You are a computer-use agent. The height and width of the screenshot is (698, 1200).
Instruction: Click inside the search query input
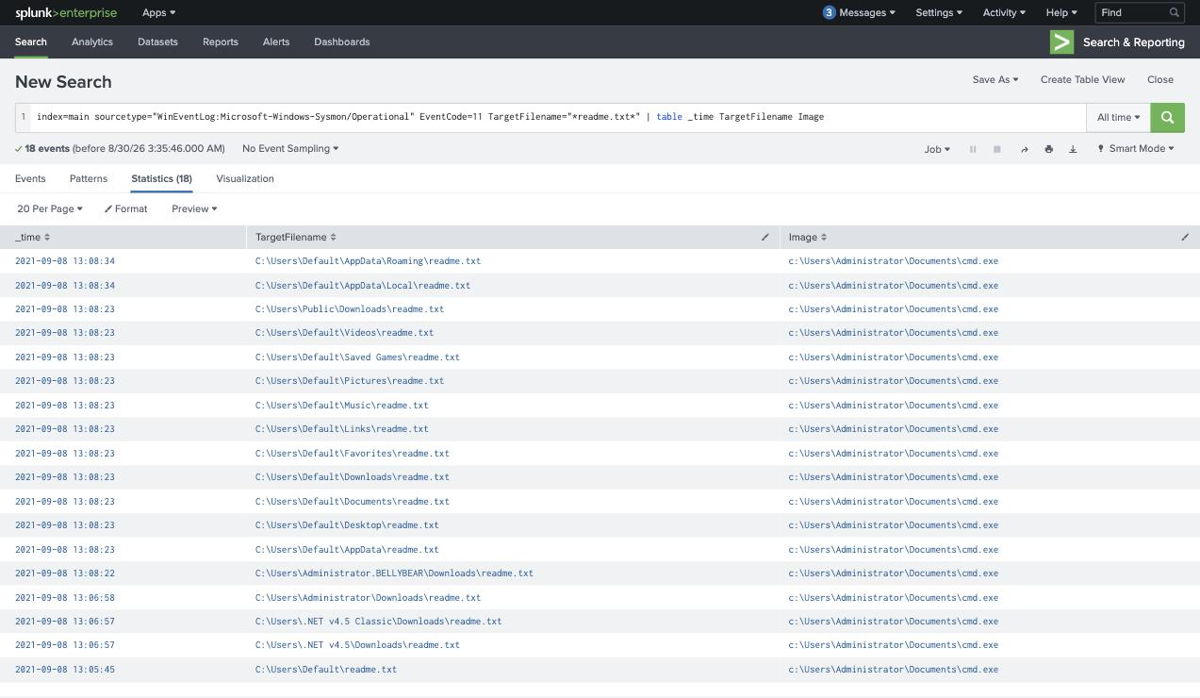[558, 117]
